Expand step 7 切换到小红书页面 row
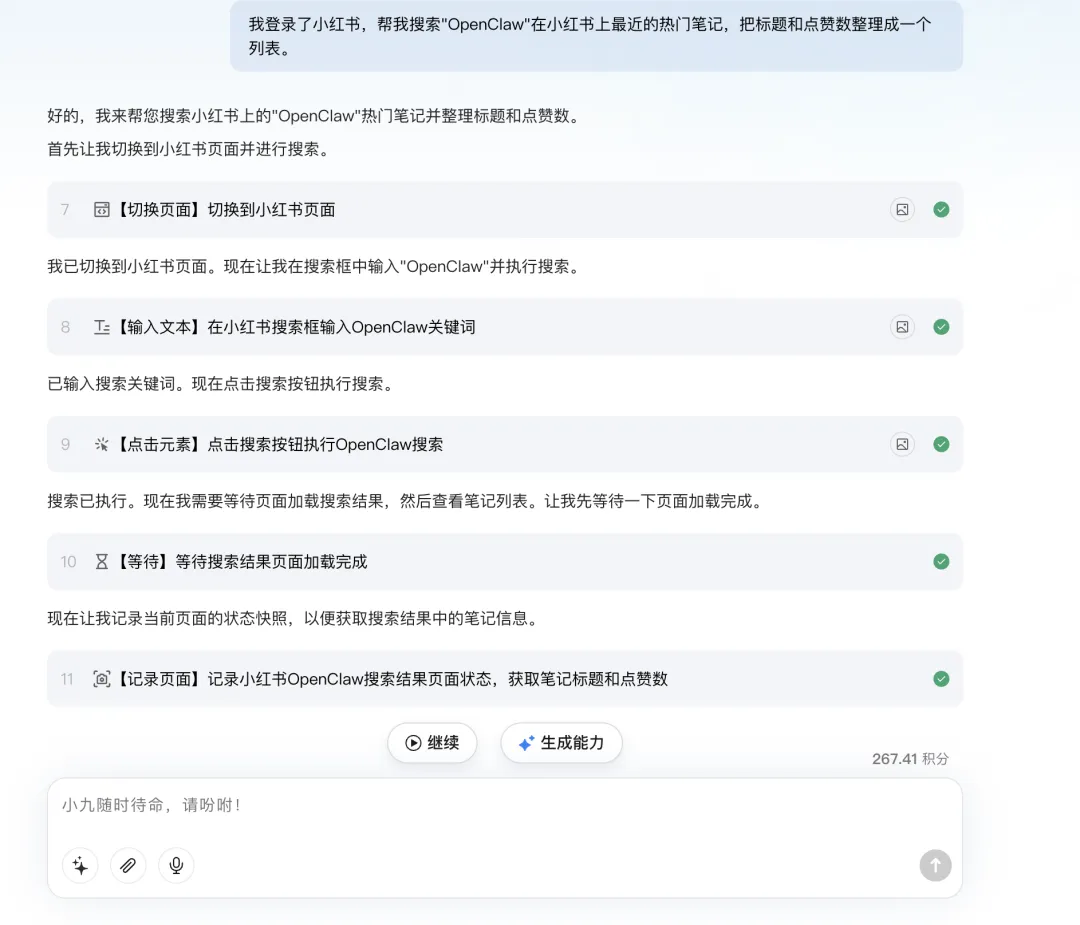 pyautogui.click(x=504, y=209)
